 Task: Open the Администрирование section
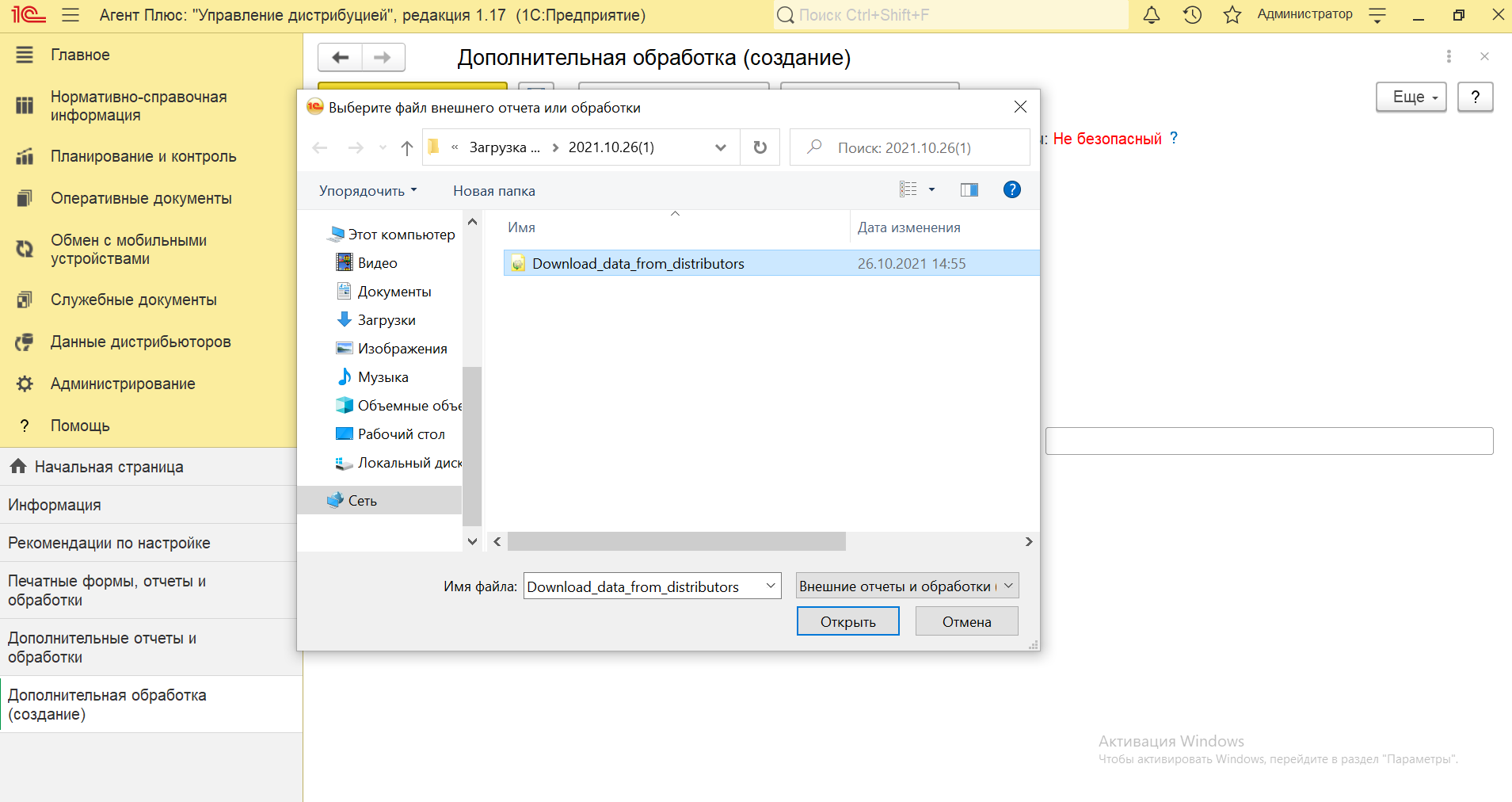(x=123, y=384)
